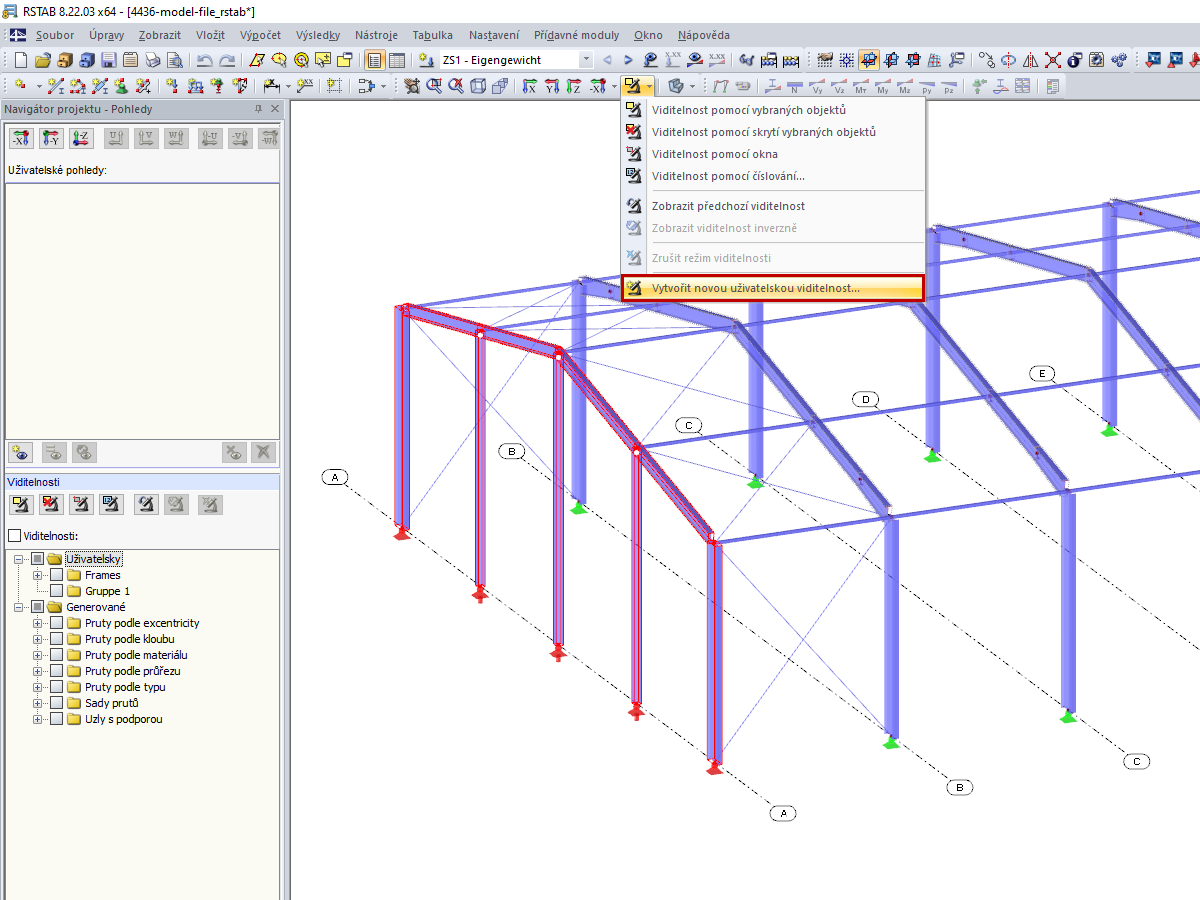Expand the Pruty podle excentricity node
The width and height of the screenshot is (1200, 900).
[x=38, y=623]
